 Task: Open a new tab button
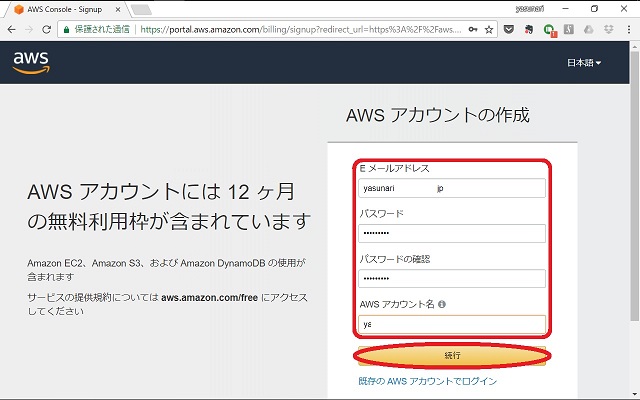click(x=142, y=10)
